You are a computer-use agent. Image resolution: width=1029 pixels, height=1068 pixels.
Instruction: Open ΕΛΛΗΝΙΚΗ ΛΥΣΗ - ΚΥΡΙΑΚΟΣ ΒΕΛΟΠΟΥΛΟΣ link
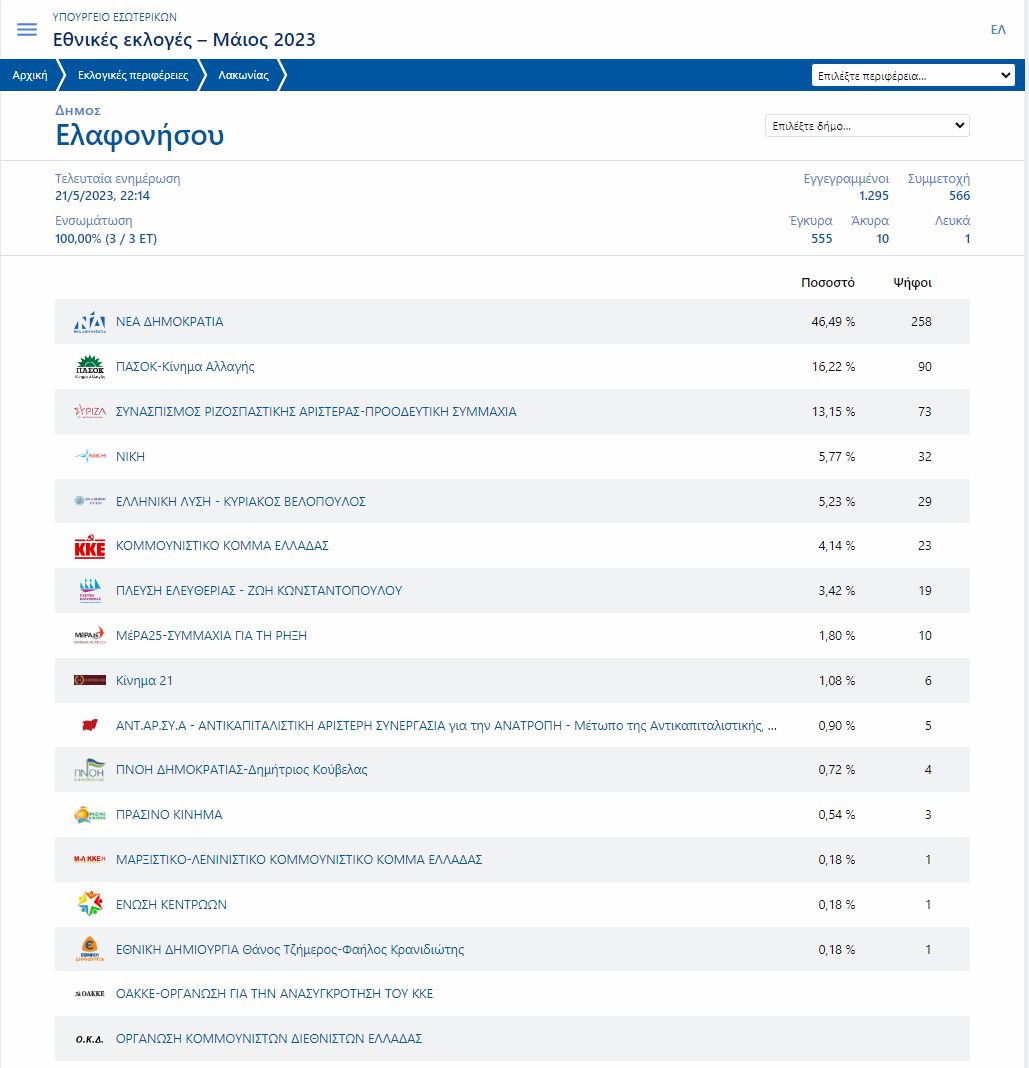[x=241, y=502]
